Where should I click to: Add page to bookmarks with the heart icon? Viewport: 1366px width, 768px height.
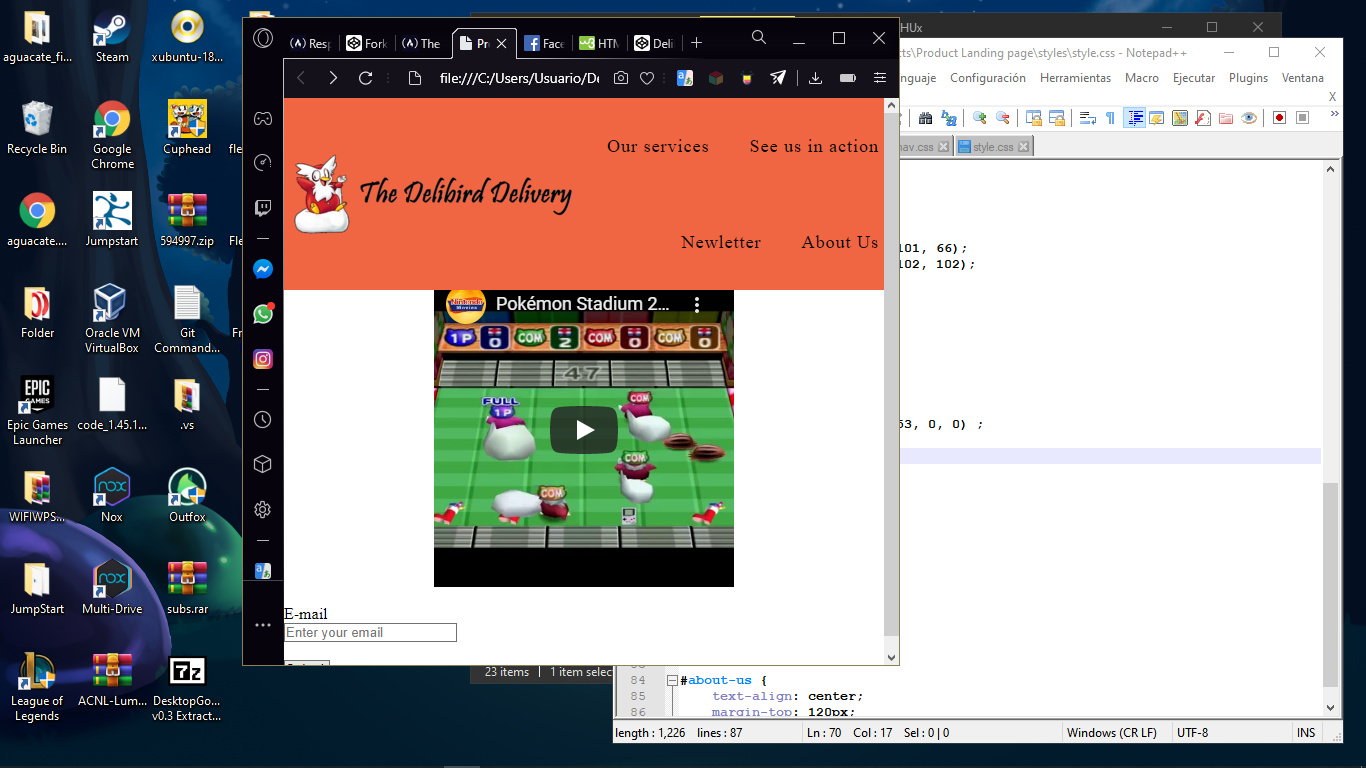point(647,77)
